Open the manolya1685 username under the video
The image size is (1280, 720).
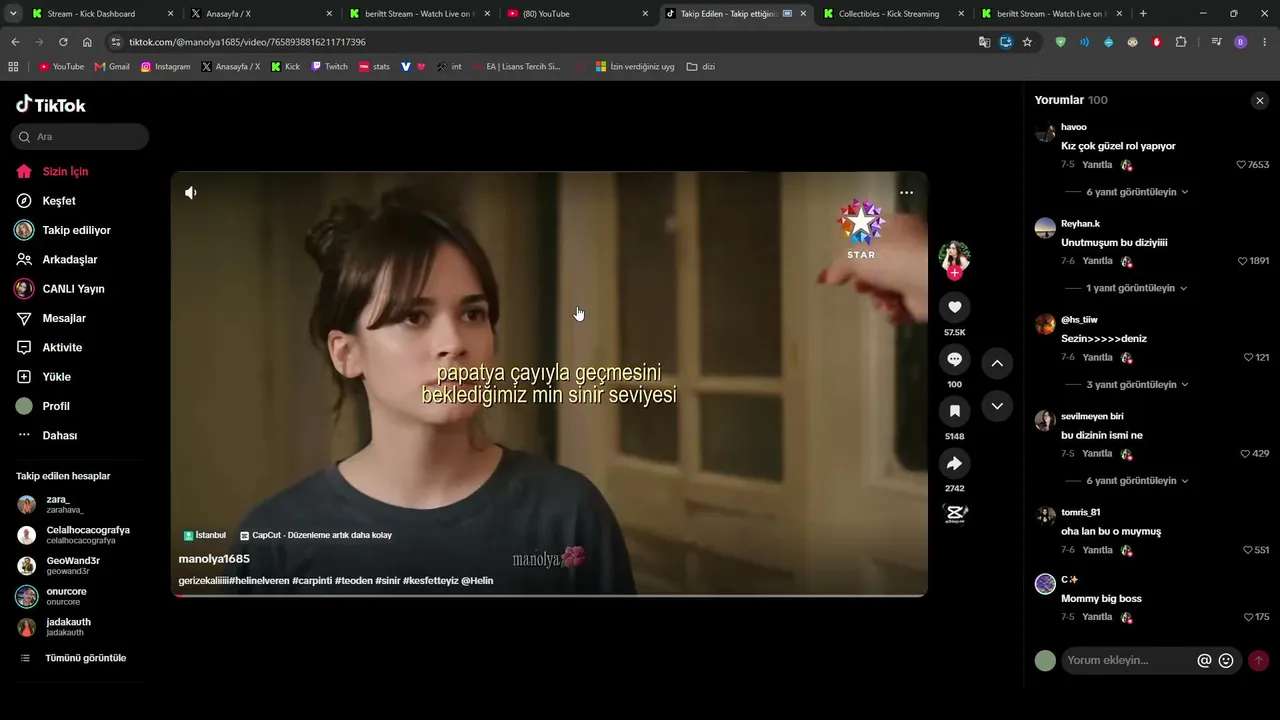tap(214, 559)
